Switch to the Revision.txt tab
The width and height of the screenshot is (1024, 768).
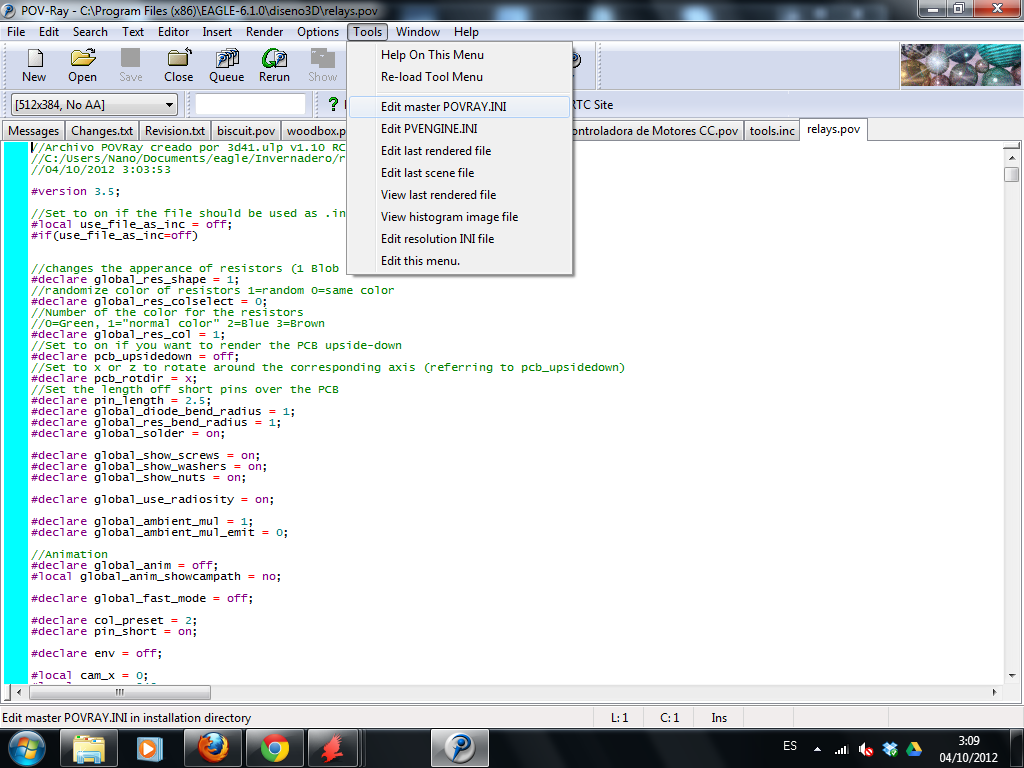click(175, 131)
